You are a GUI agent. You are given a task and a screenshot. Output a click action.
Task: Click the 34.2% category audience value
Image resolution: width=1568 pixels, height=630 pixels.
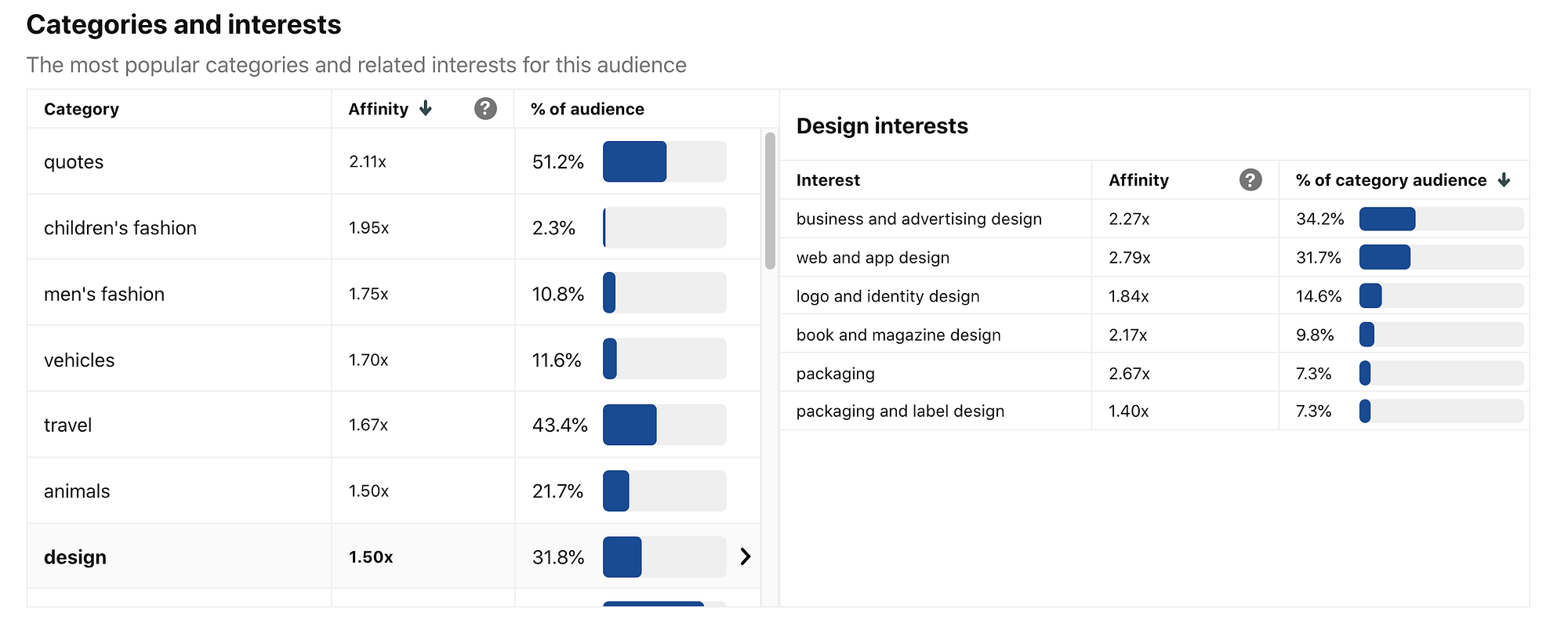tap(1320, 219)
